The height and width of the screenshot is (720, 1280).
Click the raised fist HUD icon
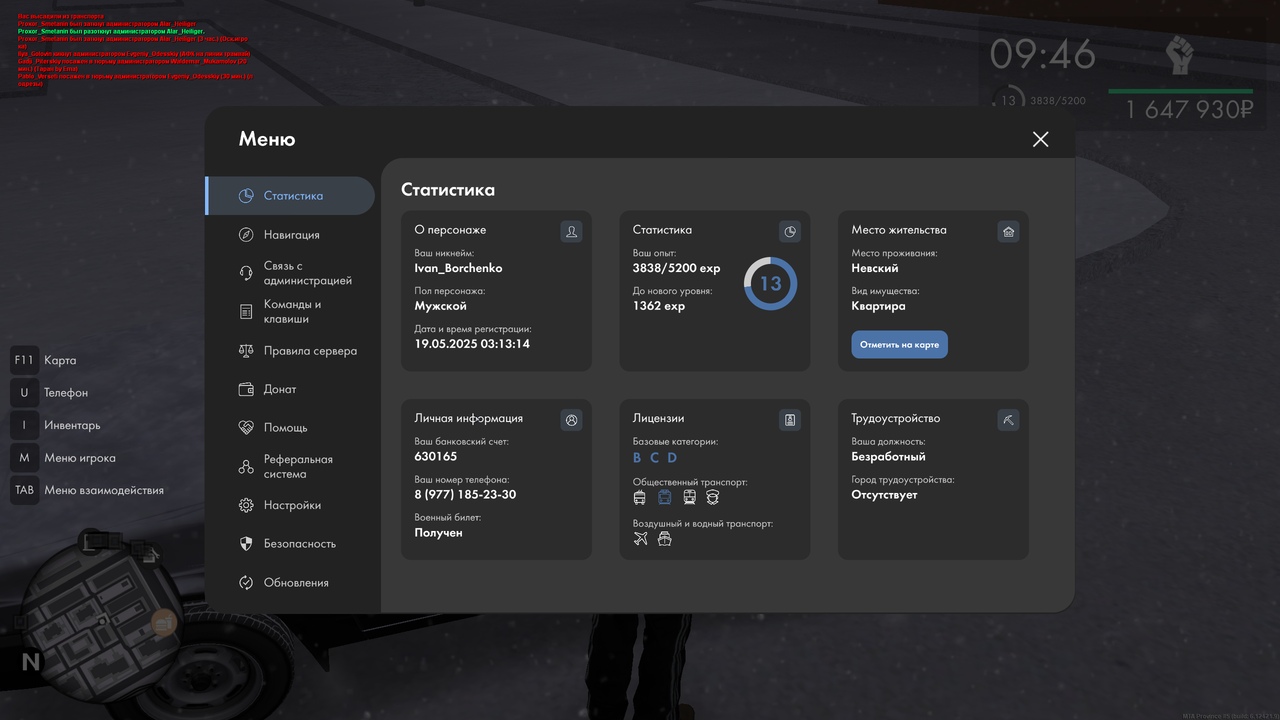click(x=1181, y=55)
